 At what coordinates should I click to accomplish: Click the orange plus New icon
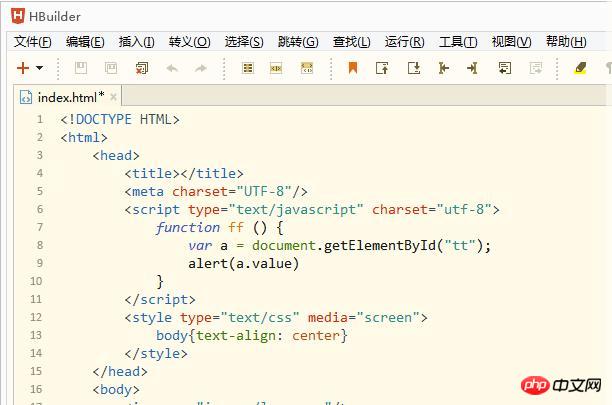(x=23, y=68)
